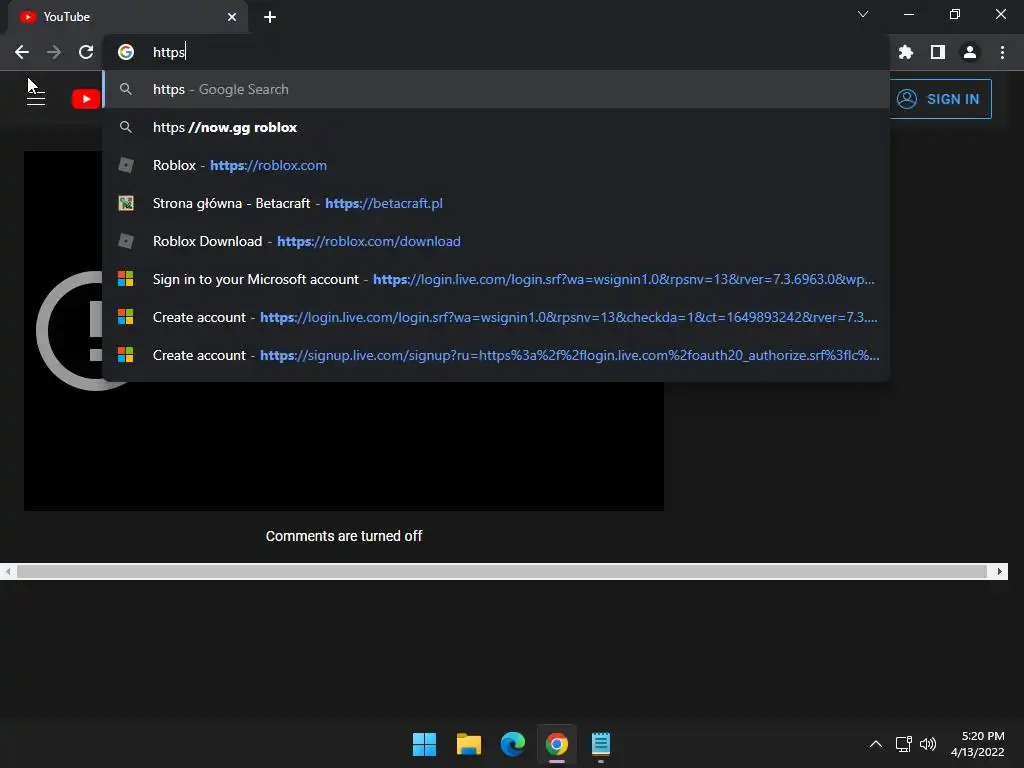The image size is (1024, 768).
Task: Show hidden tray icons chevron
Action: (876, 744)
